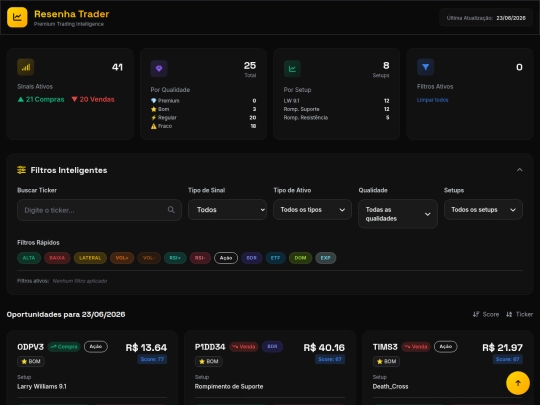The height and width of the screenshot is (405, 540).
Task: Toggle the VOL+ quick filter
Action: [x=122, y=258]
